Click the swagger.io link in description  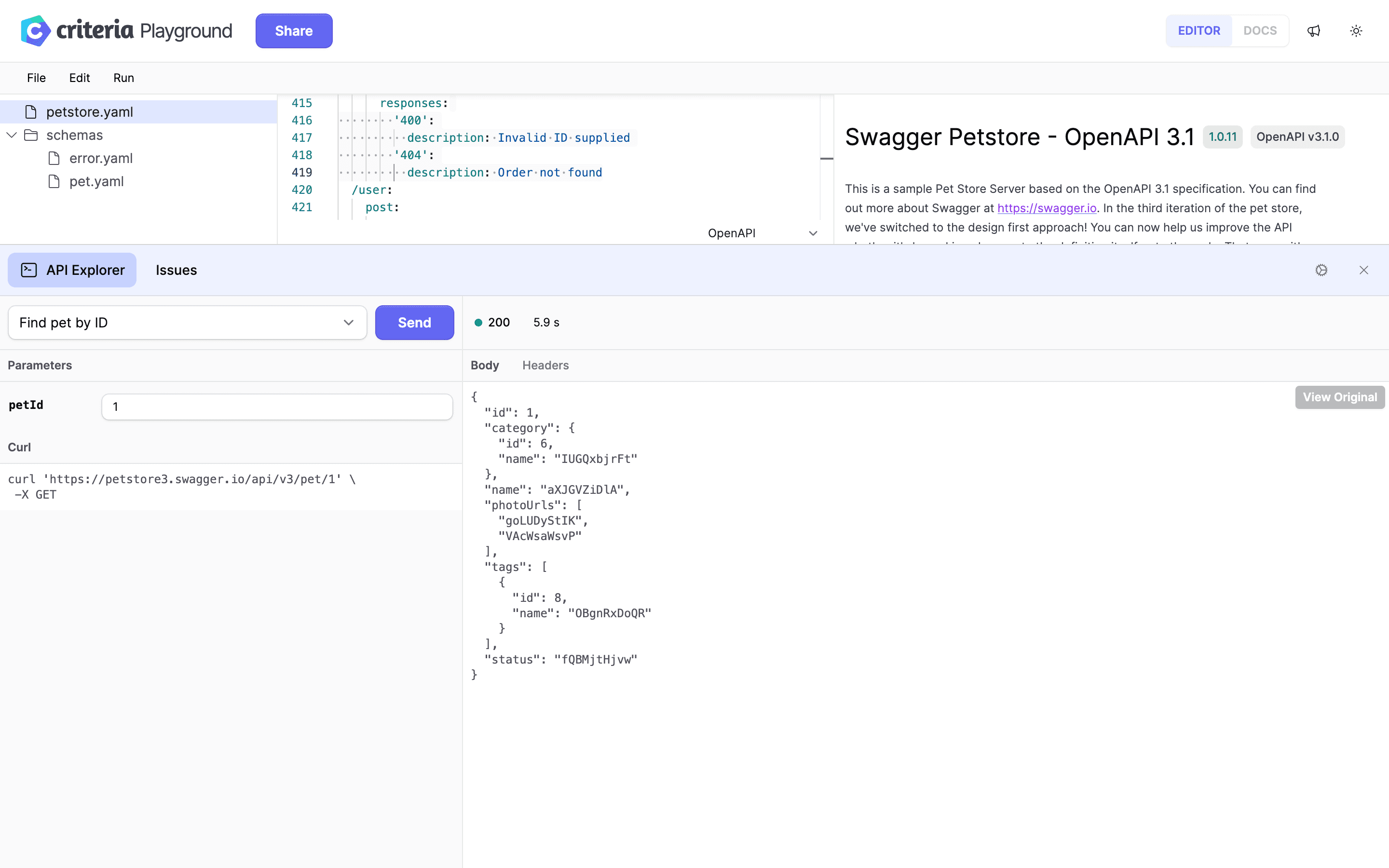click(x=1046, y=208)
